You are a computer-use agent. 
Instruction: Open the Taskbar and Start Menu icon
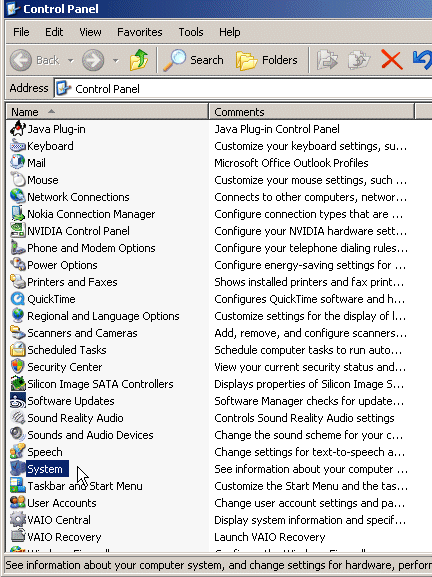click(x=18, y=486)
